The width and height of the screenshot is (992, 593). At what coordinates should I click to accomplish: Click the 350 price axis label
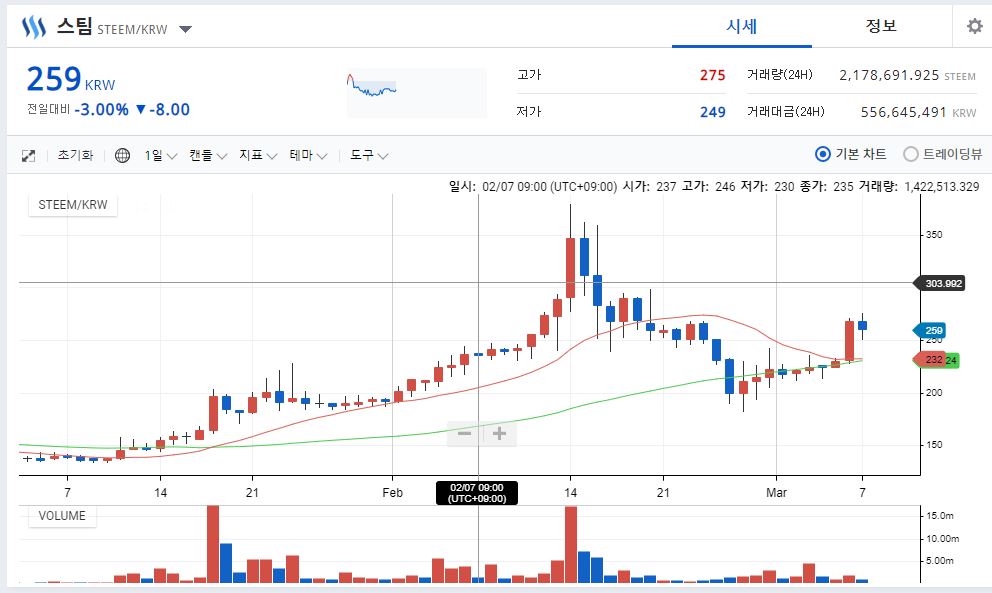934,235
